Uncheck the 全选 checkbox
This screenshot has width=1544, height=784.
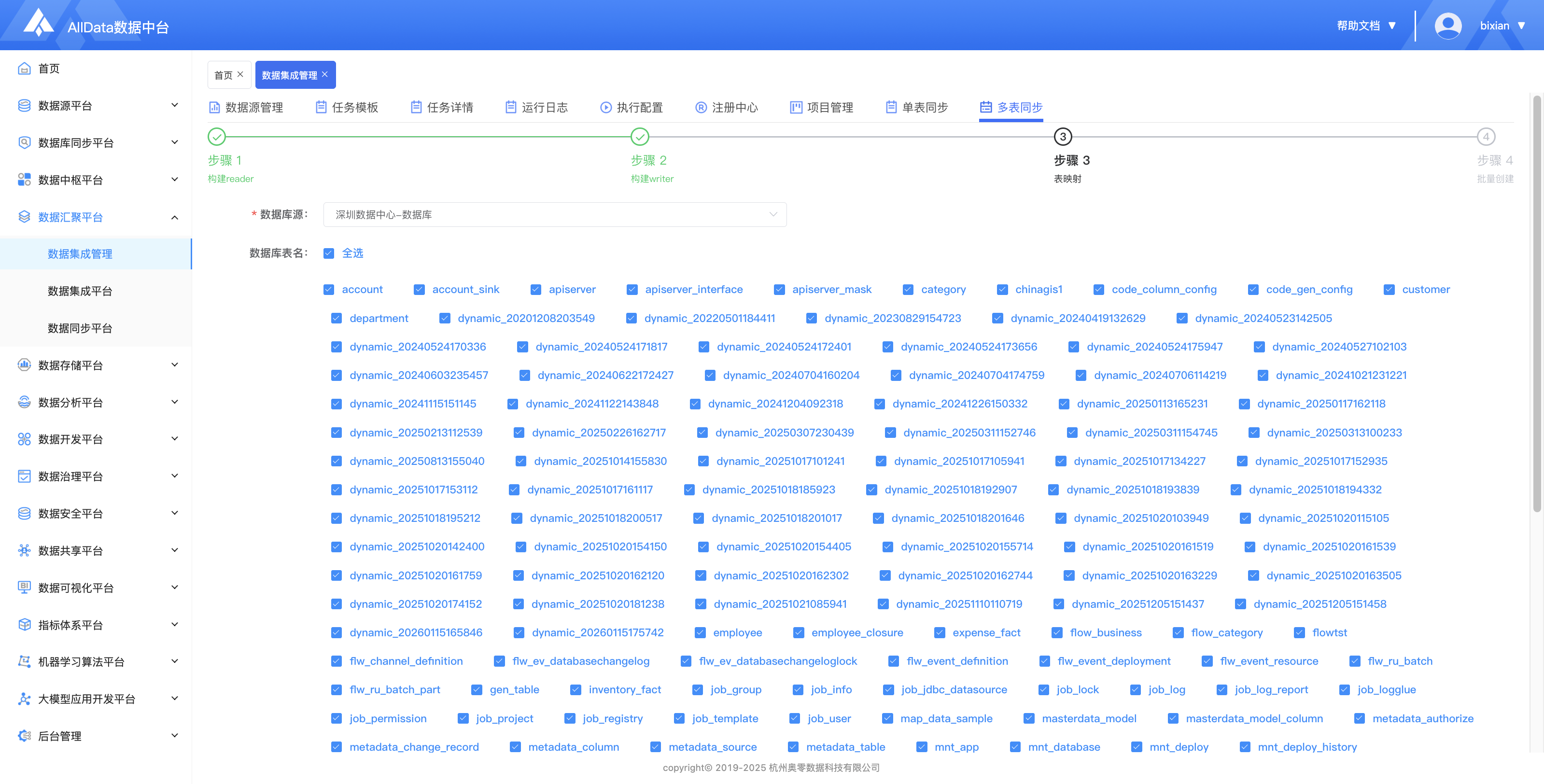pos(328,253)
